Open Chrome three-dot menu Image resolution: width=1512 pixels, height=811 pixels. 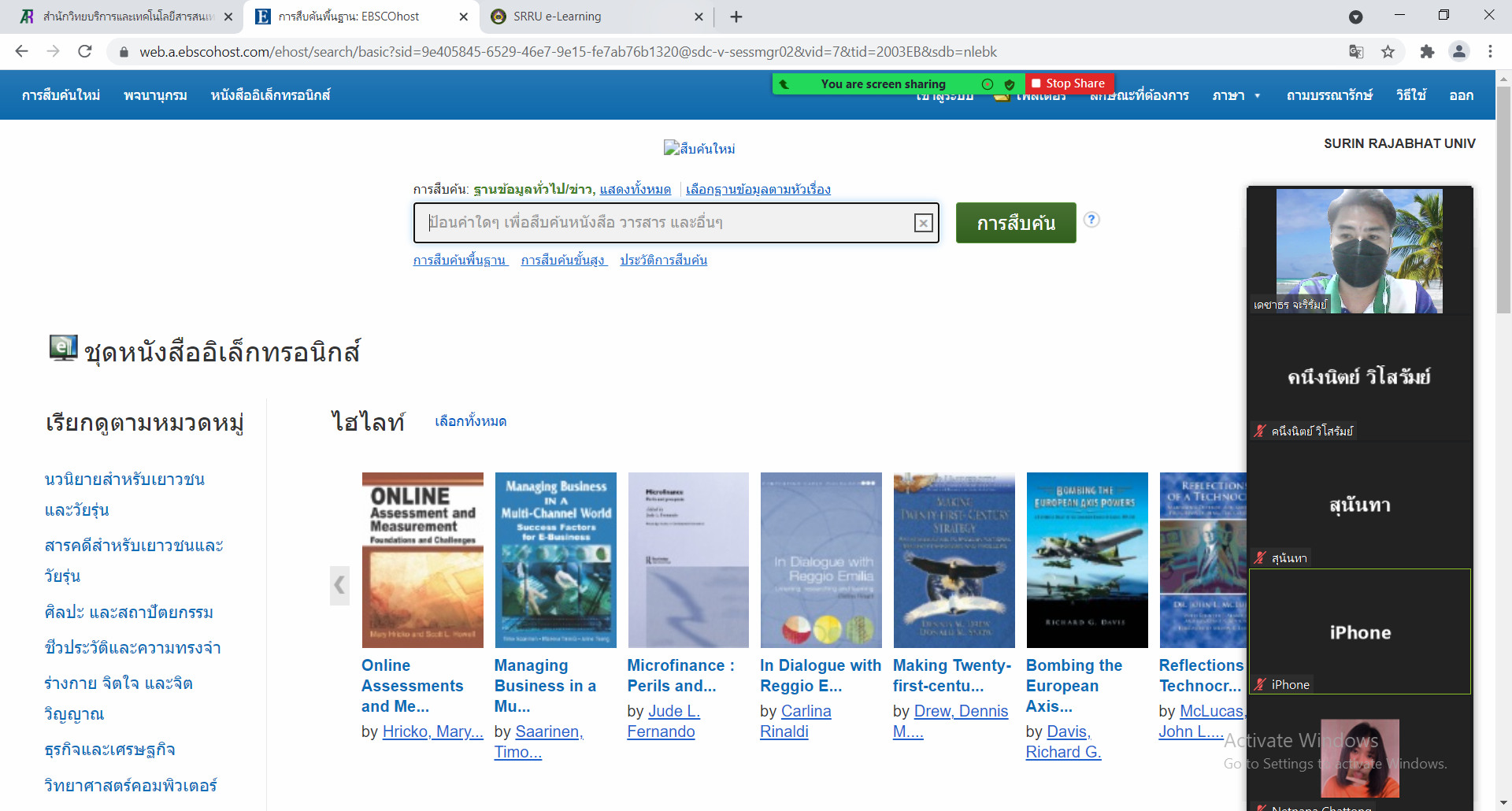click(1490, 52)
